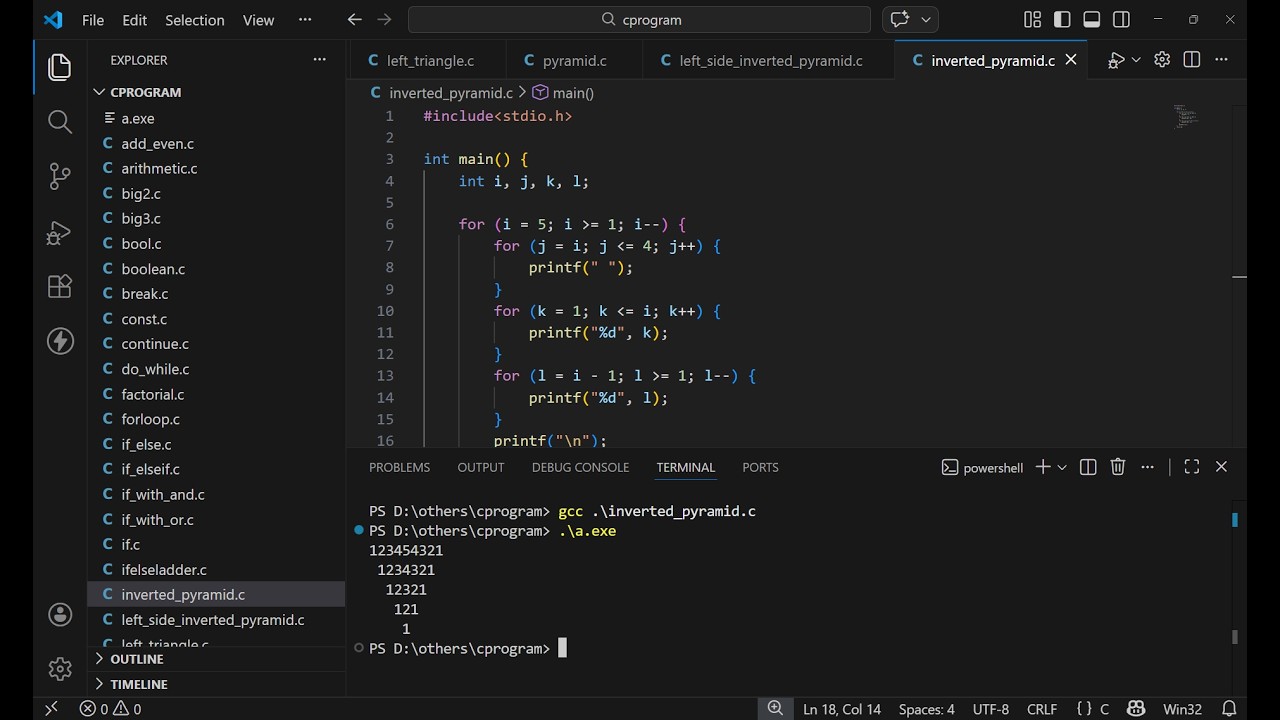Image resolution: width=1280 pixels, height=720 pixels.
Task: Open the Selection menu
Action: tap(195, 20)
